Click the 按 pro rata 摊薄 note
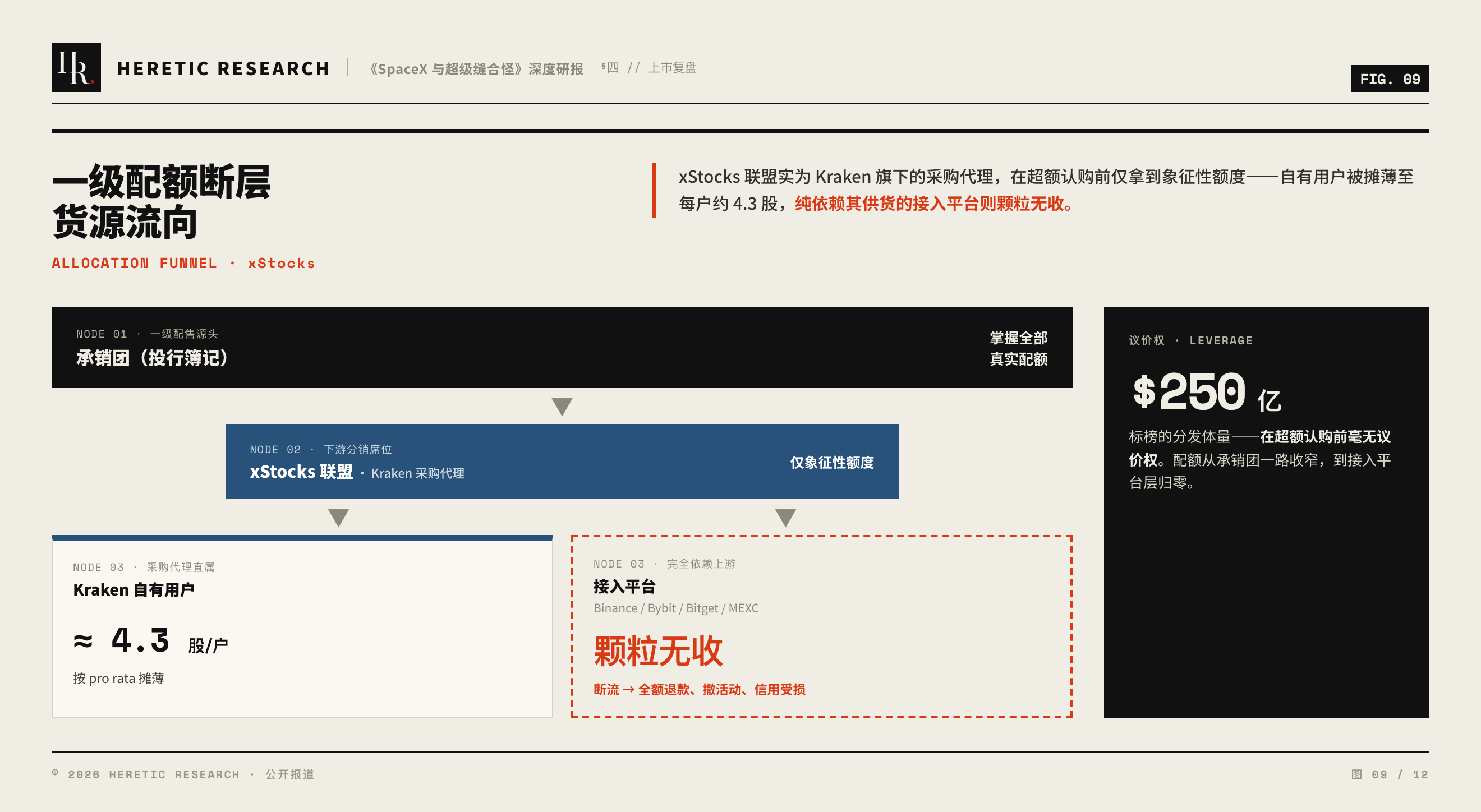The height and width of the screenshot is (812, 1481). (118, 679)
